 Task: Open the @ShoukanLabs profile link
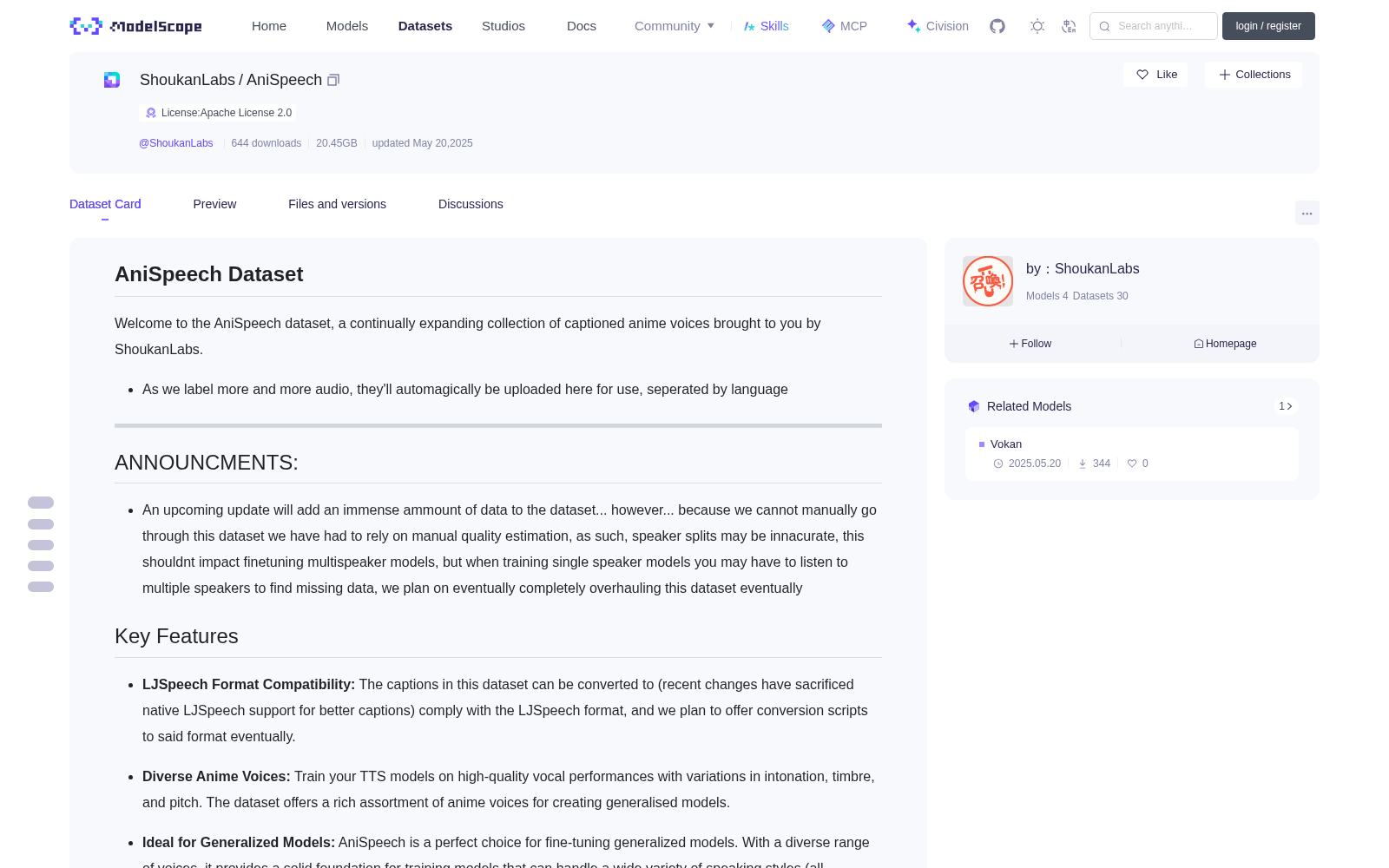pyautogui.click(x=176, y=143)
